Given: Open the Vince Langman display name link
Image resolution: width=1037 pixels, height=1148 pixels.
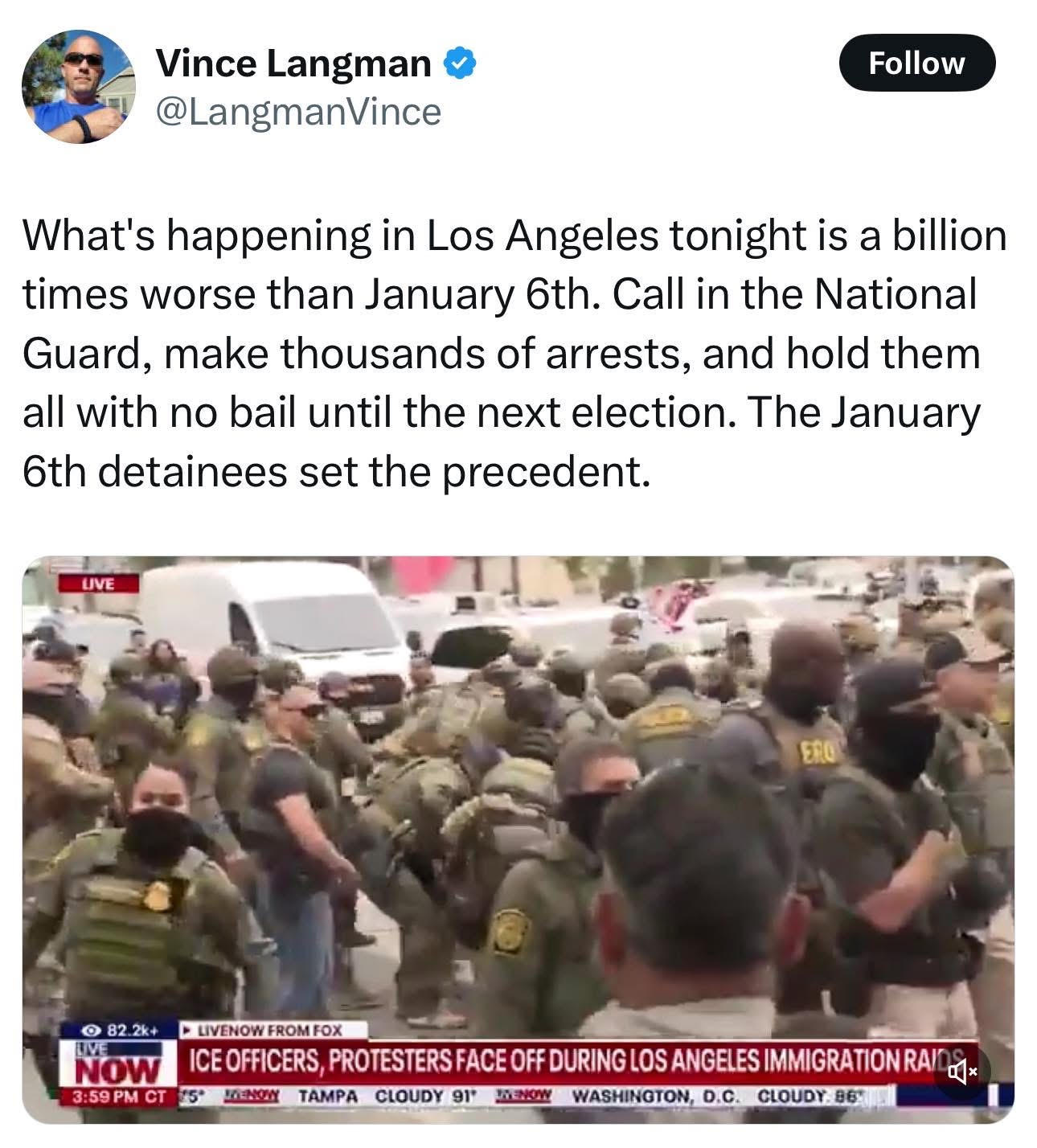Looking at the screenshot, I should (293, 64).
